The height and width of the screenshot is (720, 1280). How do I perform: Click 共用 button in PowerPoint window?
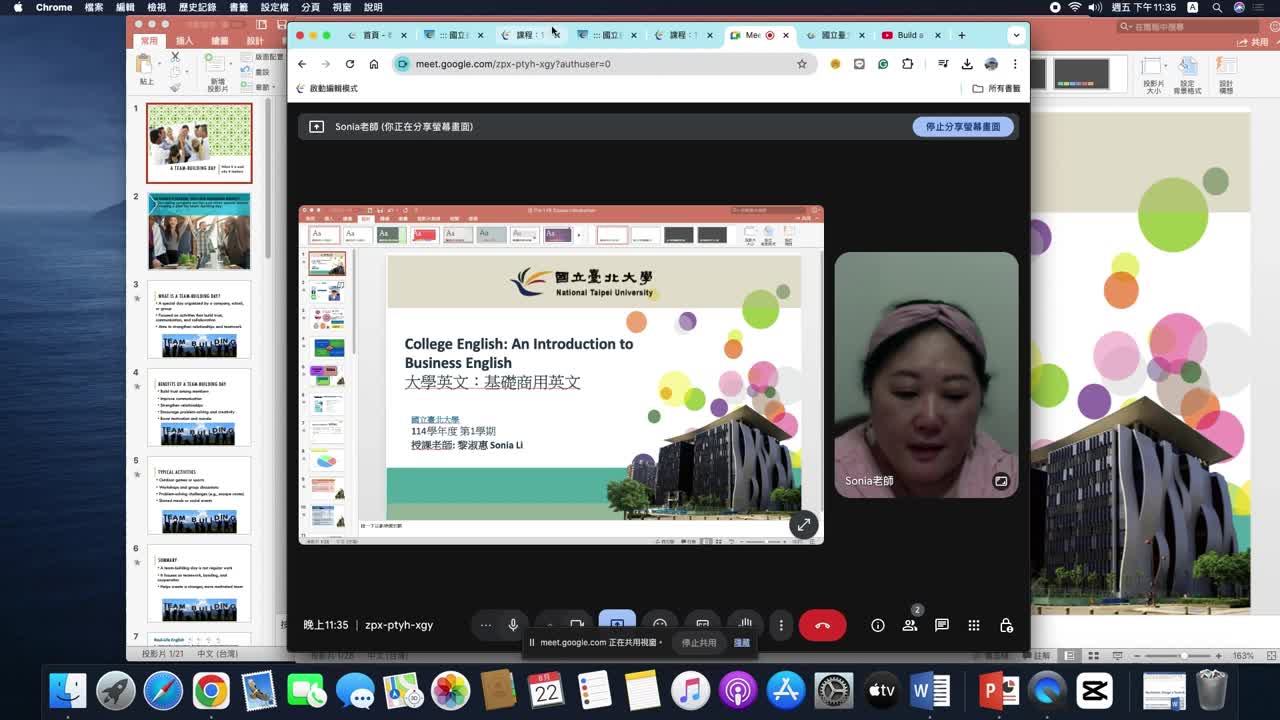tap(1251, 42)
